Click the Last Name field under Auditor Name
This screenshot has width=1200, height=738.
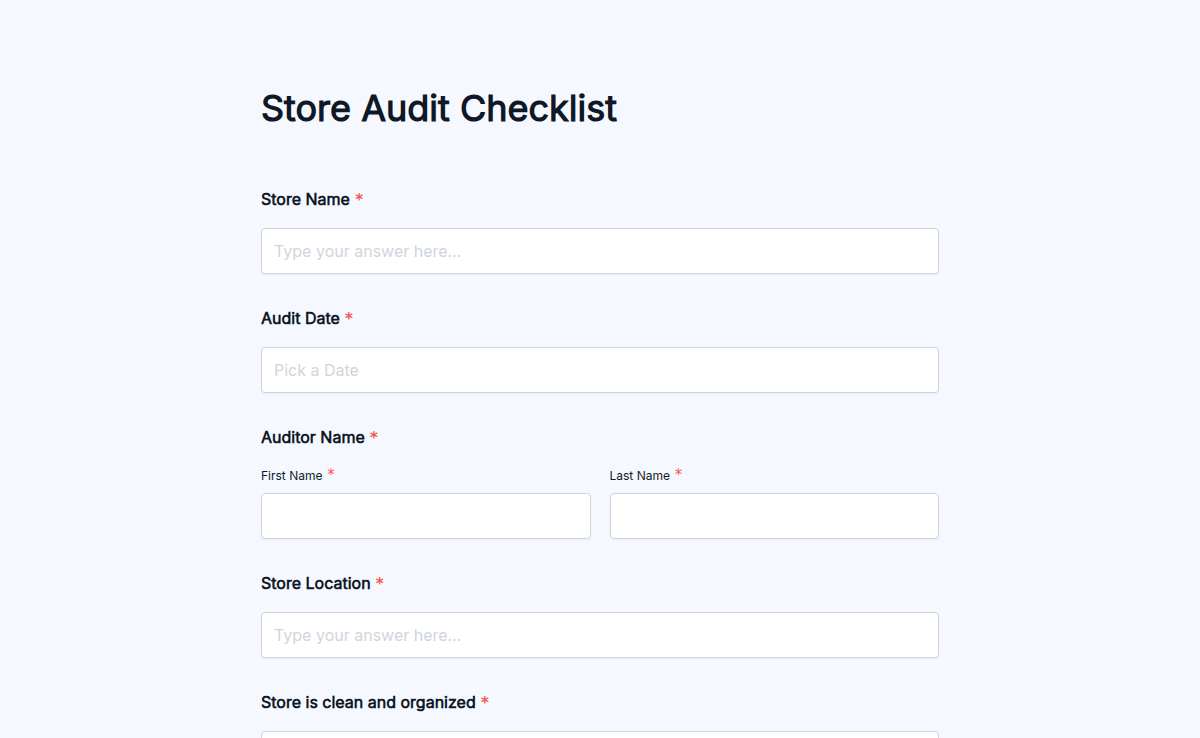click(x=773, y=516)
